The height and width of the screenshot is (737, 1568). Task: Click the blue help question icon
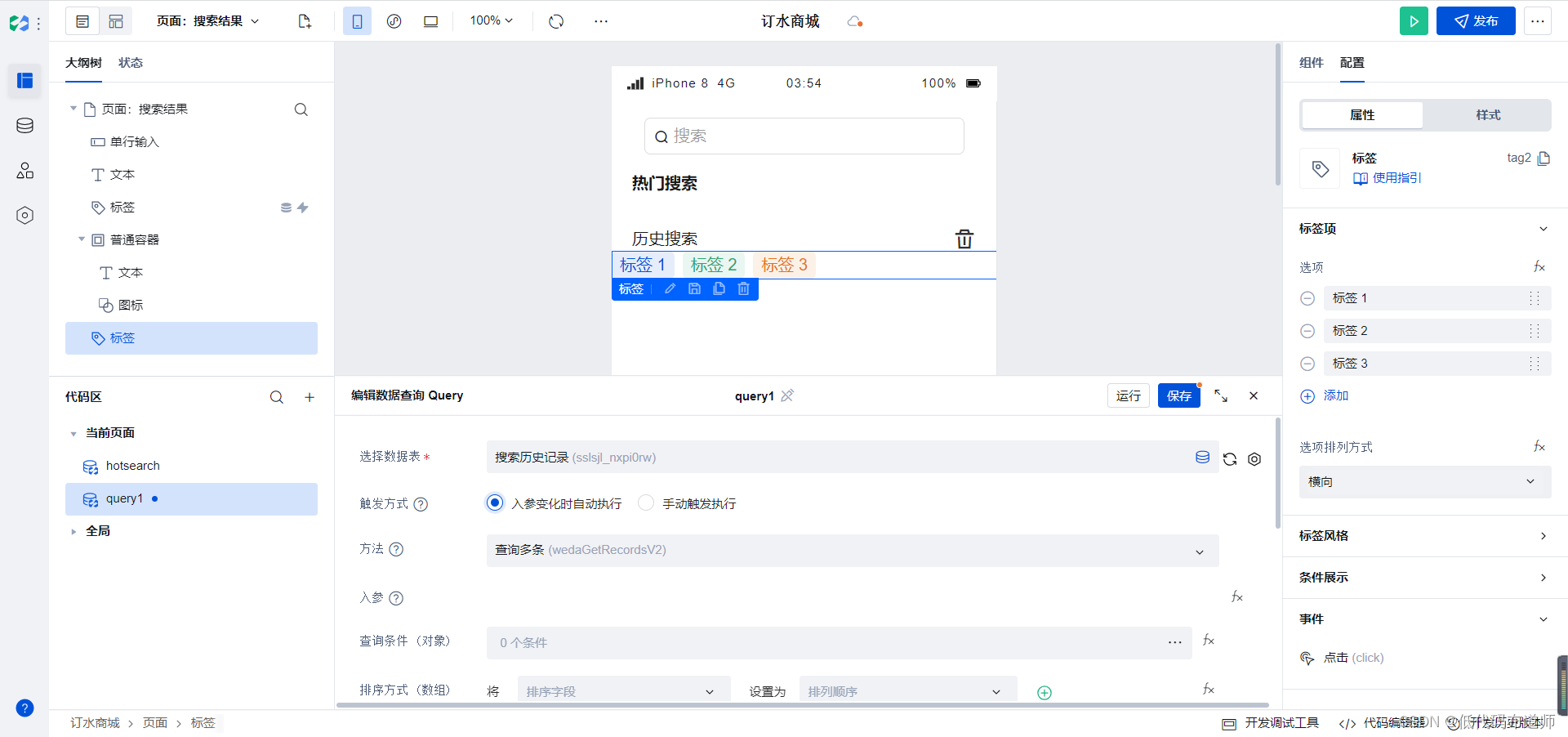point(24,708)
